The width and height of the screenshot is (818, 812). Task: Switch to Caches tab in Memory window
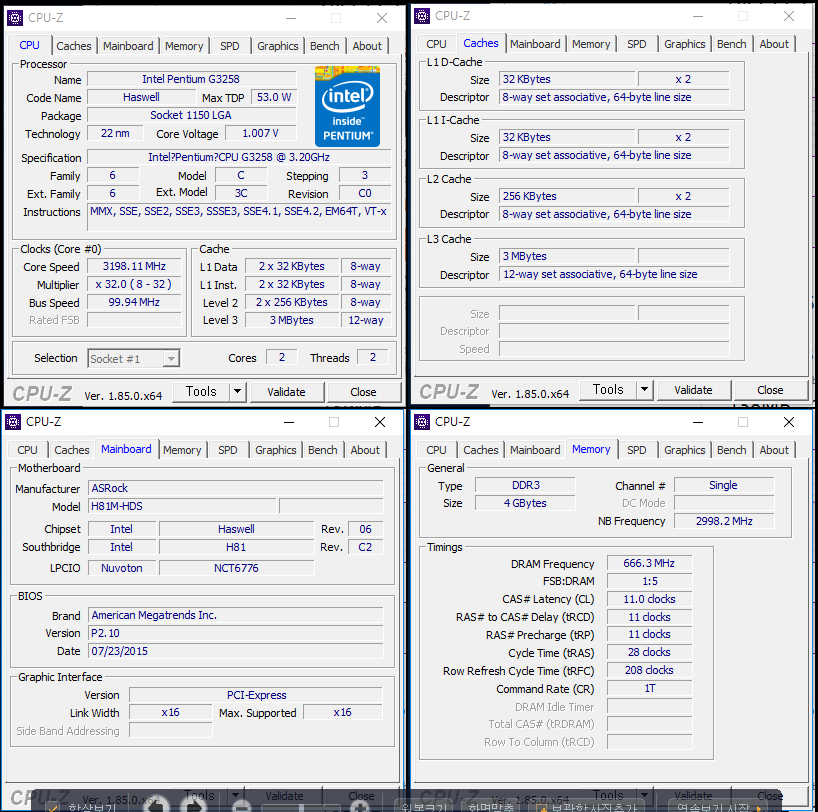pyautogui.click(x=481, y=450)
